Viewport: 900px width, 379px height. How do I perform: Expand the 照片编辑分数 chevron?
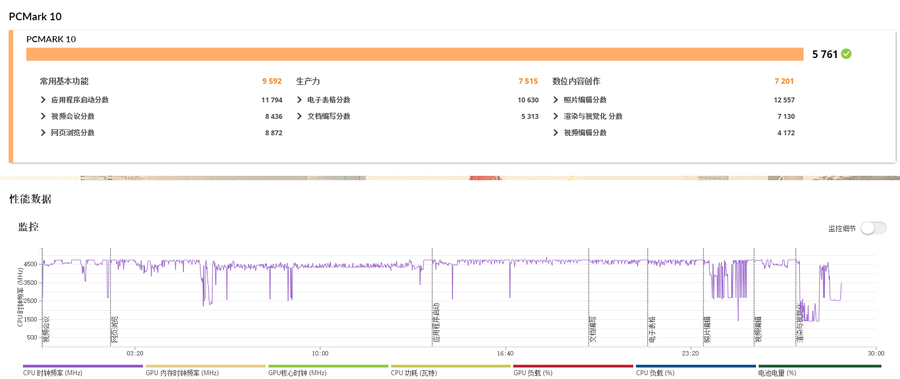point(556,99)
